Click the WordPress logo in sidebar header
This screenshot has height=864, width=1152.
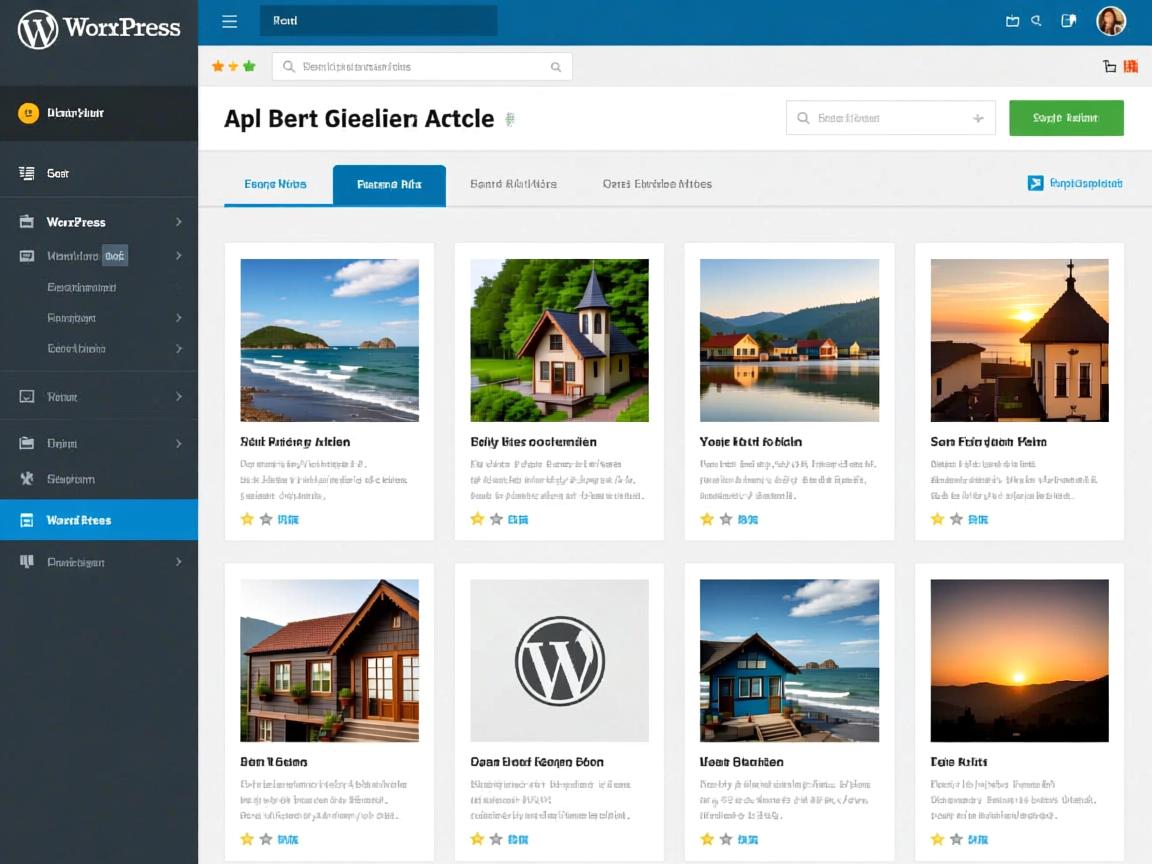(x=38, y=29)
